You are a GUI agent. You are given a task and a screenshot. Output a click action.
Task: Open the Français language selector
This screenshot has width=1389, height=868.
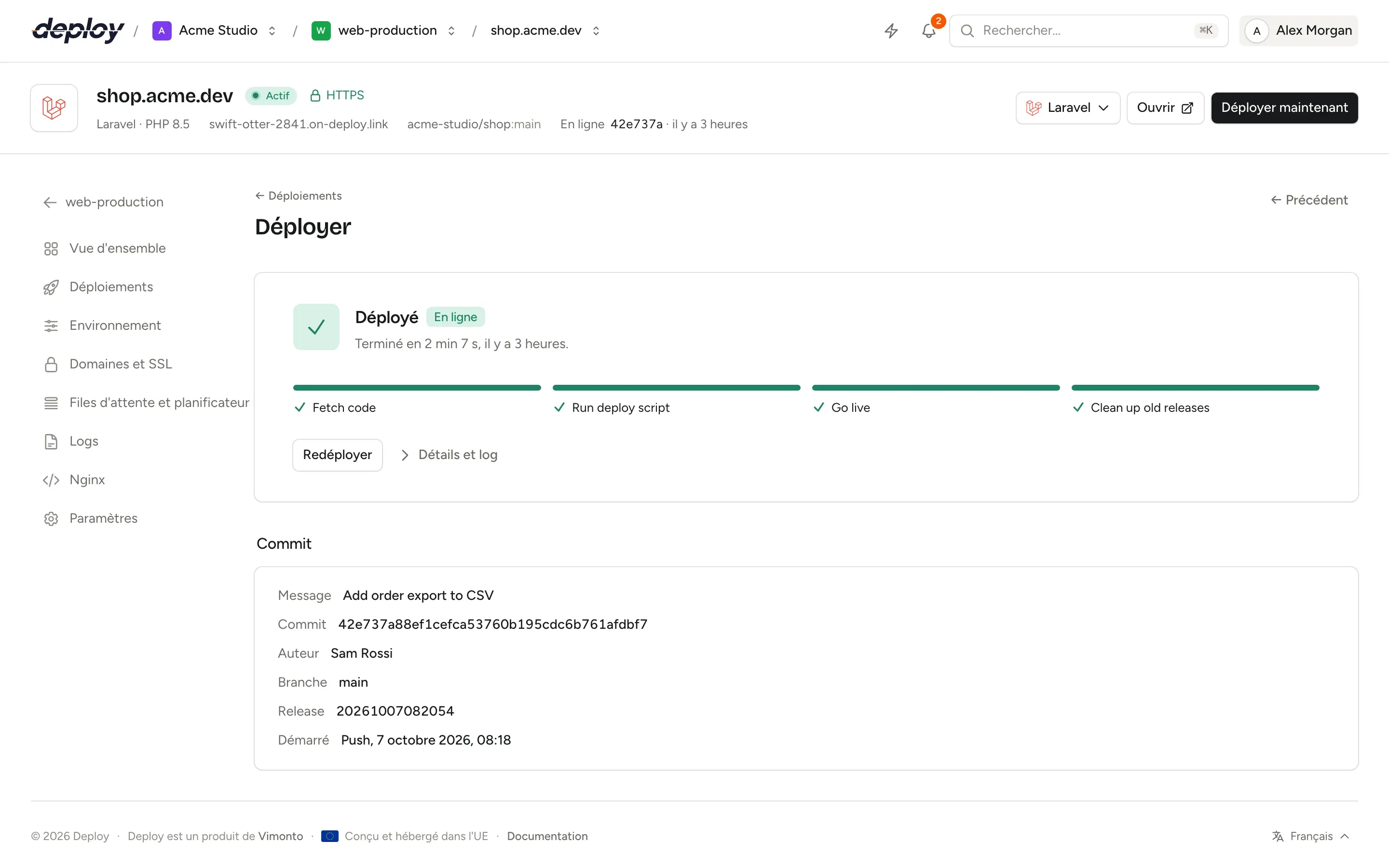coord(1311,836)
